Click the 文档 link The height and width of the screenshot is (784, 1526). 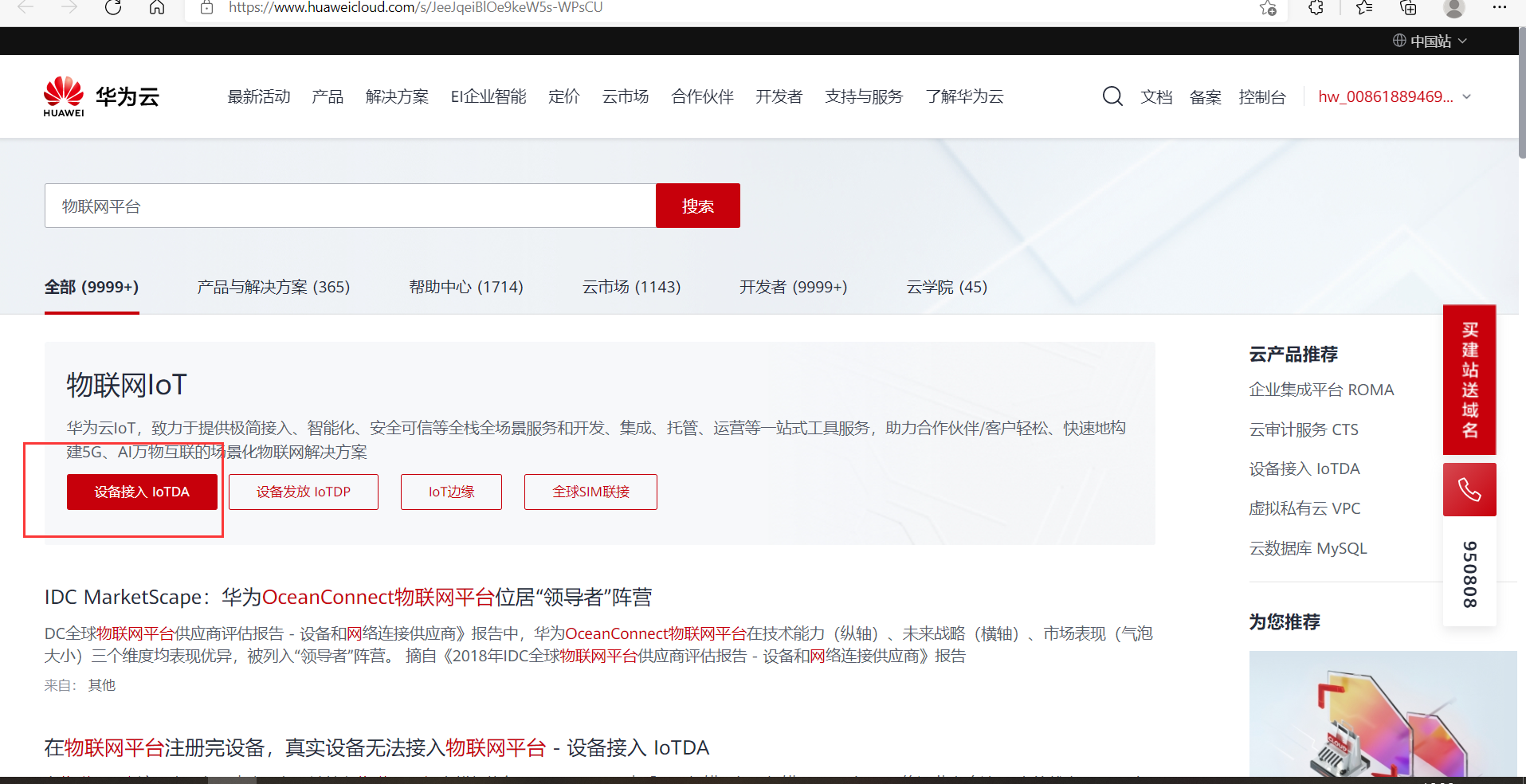[x=1156, y=97]
